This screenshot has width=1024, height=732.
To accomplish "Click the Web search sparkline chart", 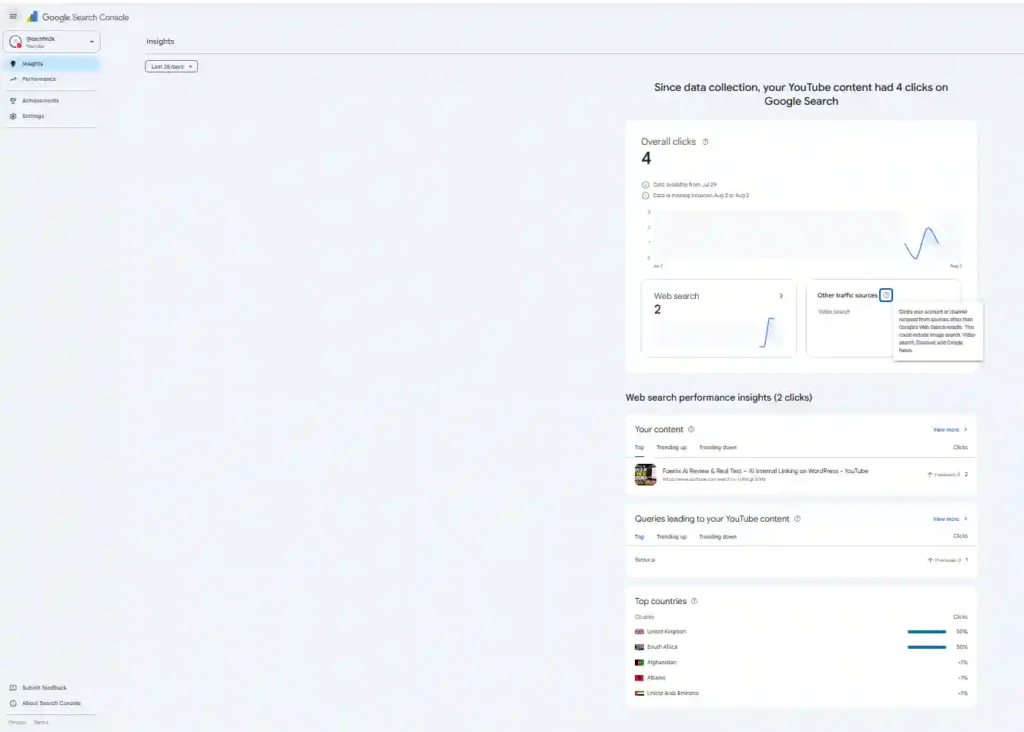I will [718, 332].
